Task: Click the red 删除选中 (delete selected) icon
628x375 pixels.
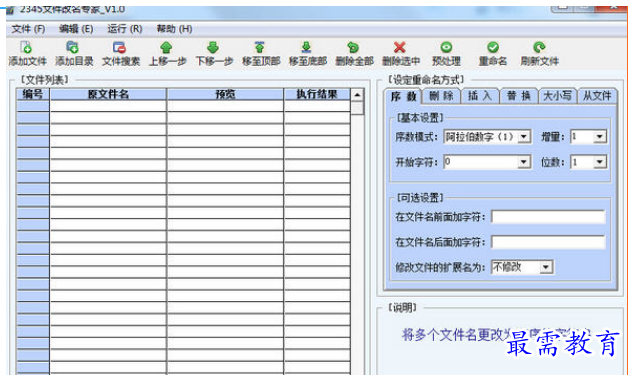Action: pos(400,47)
